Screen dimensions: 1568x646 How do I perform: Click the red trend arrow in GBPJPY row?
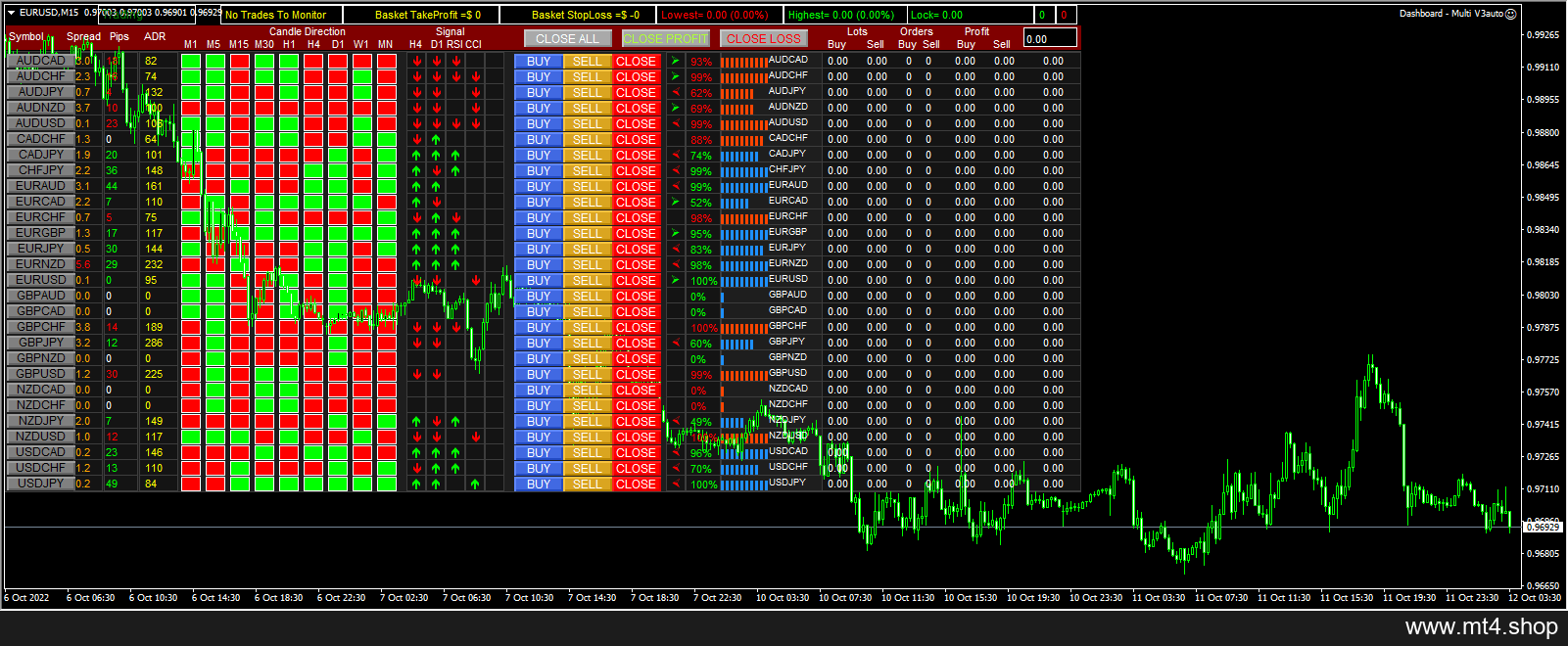(675, 343)
